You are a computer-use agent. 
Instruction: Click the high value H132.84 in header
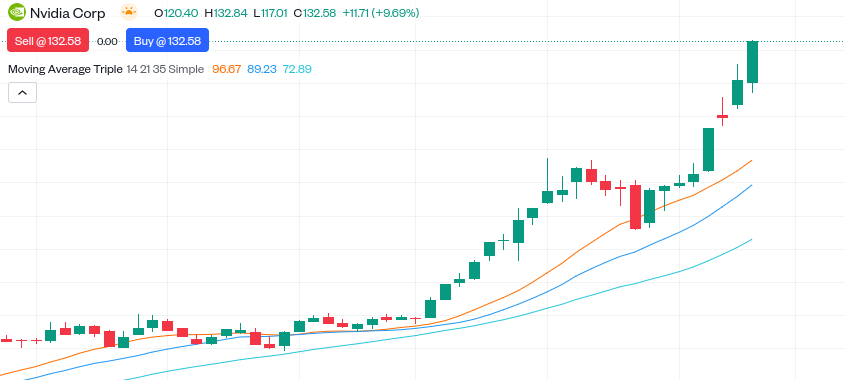[226, 12]
